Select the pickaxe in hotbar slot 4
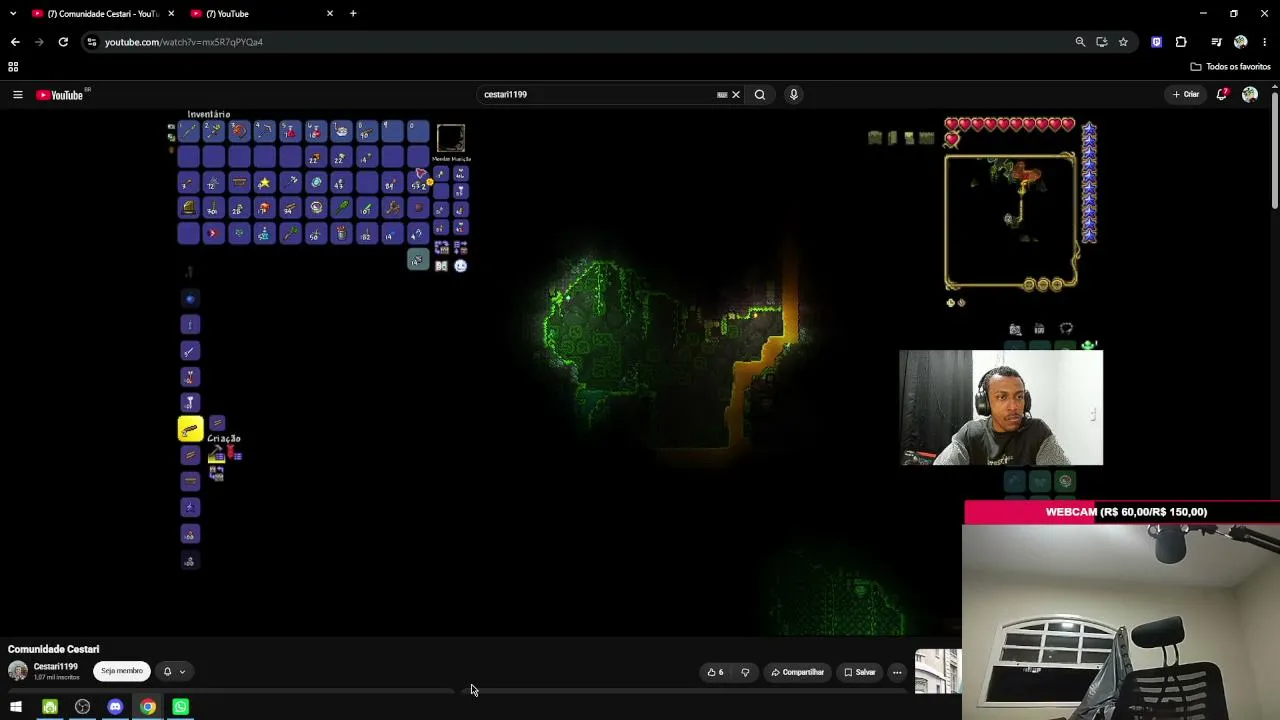1280x720 pixels. click(x=264, y=131)
